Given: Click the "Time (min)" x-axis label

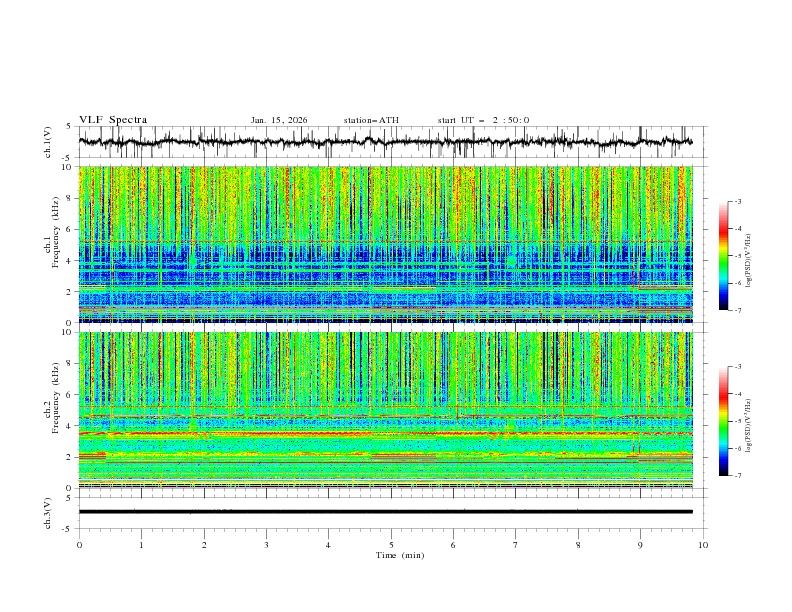Looking at the screenshot, I should pyautogui.click(x=400, y=555).
